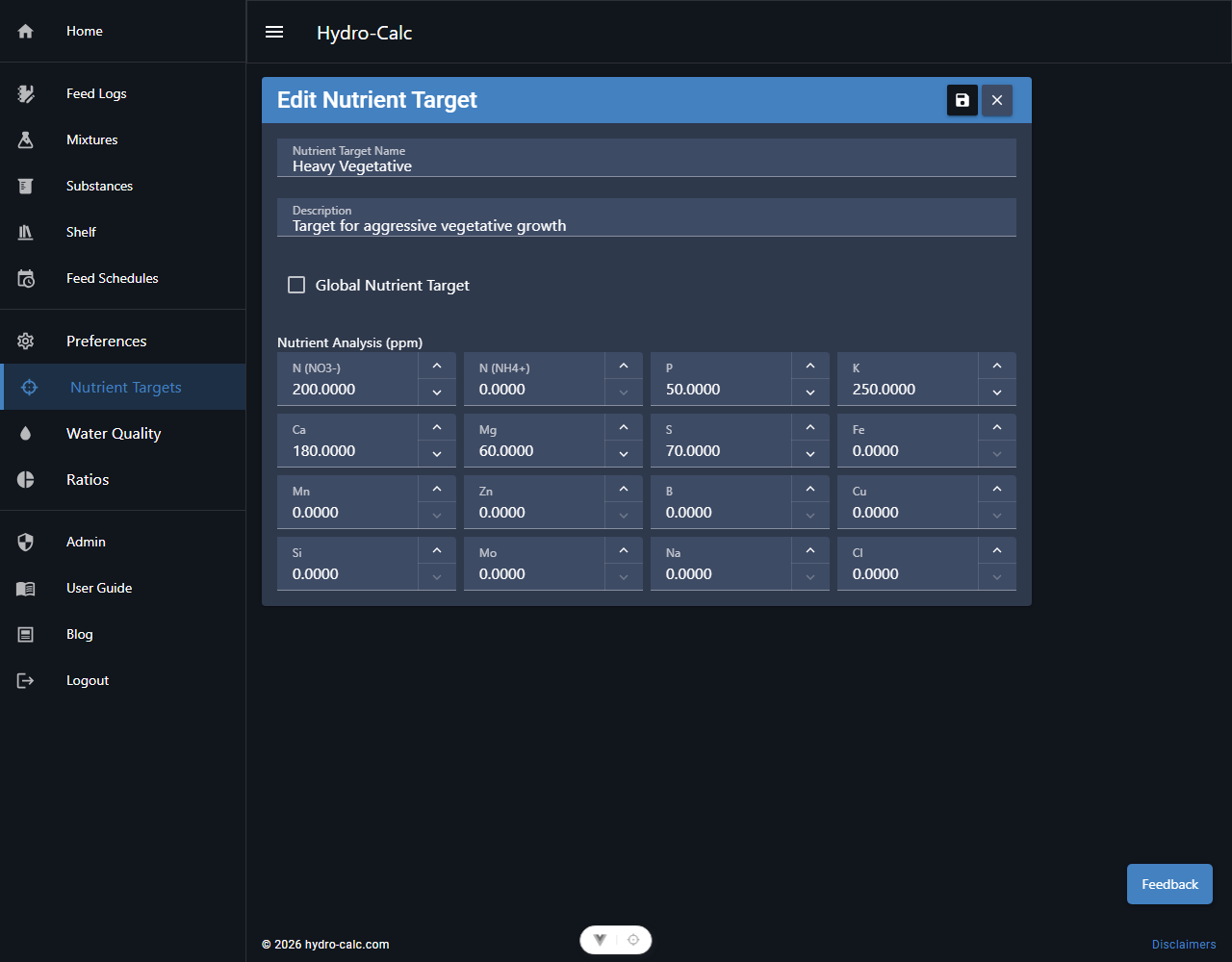Click the S 70.0000 input
Viewport: 1232px width, 962px height.
pos(721,441)
